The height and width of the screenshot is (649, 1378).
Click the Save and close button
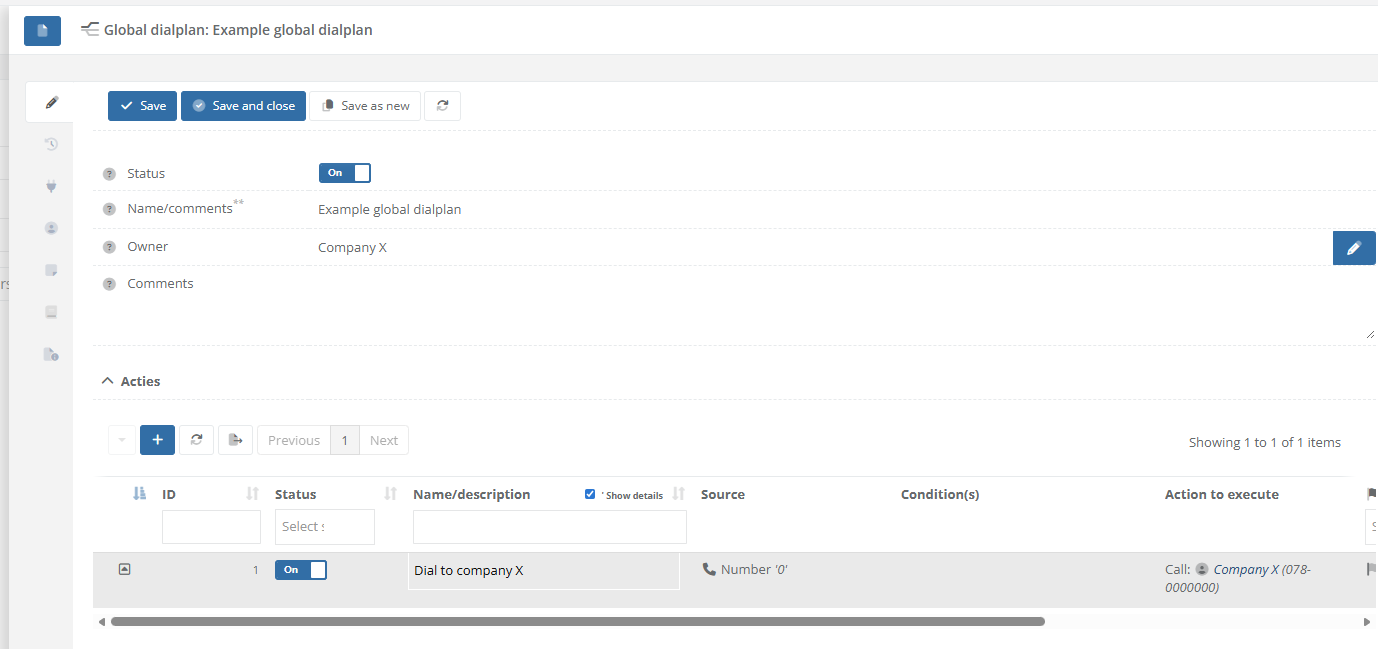243,106
